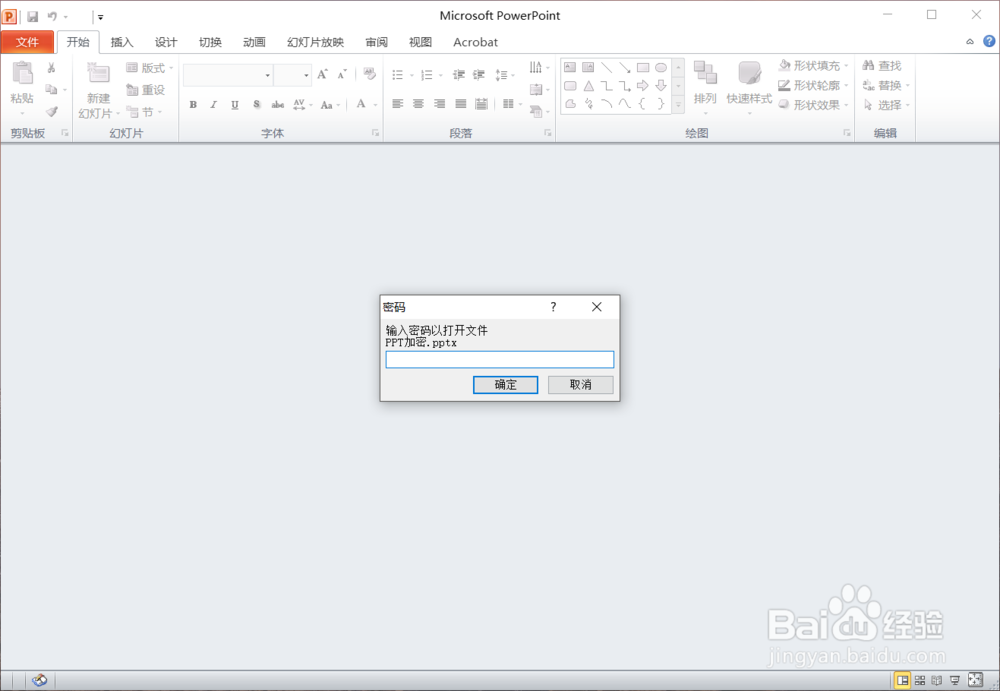This screenshot has height=691, width=1000.
Task: Switch to Slide Sorter view icon
Action: click(920, 680)
